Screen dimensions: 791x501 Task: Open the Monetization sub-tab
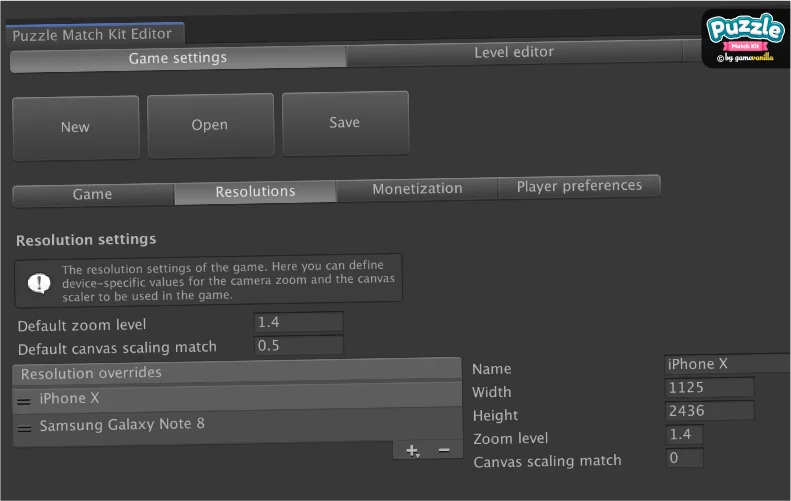[417, 189]
